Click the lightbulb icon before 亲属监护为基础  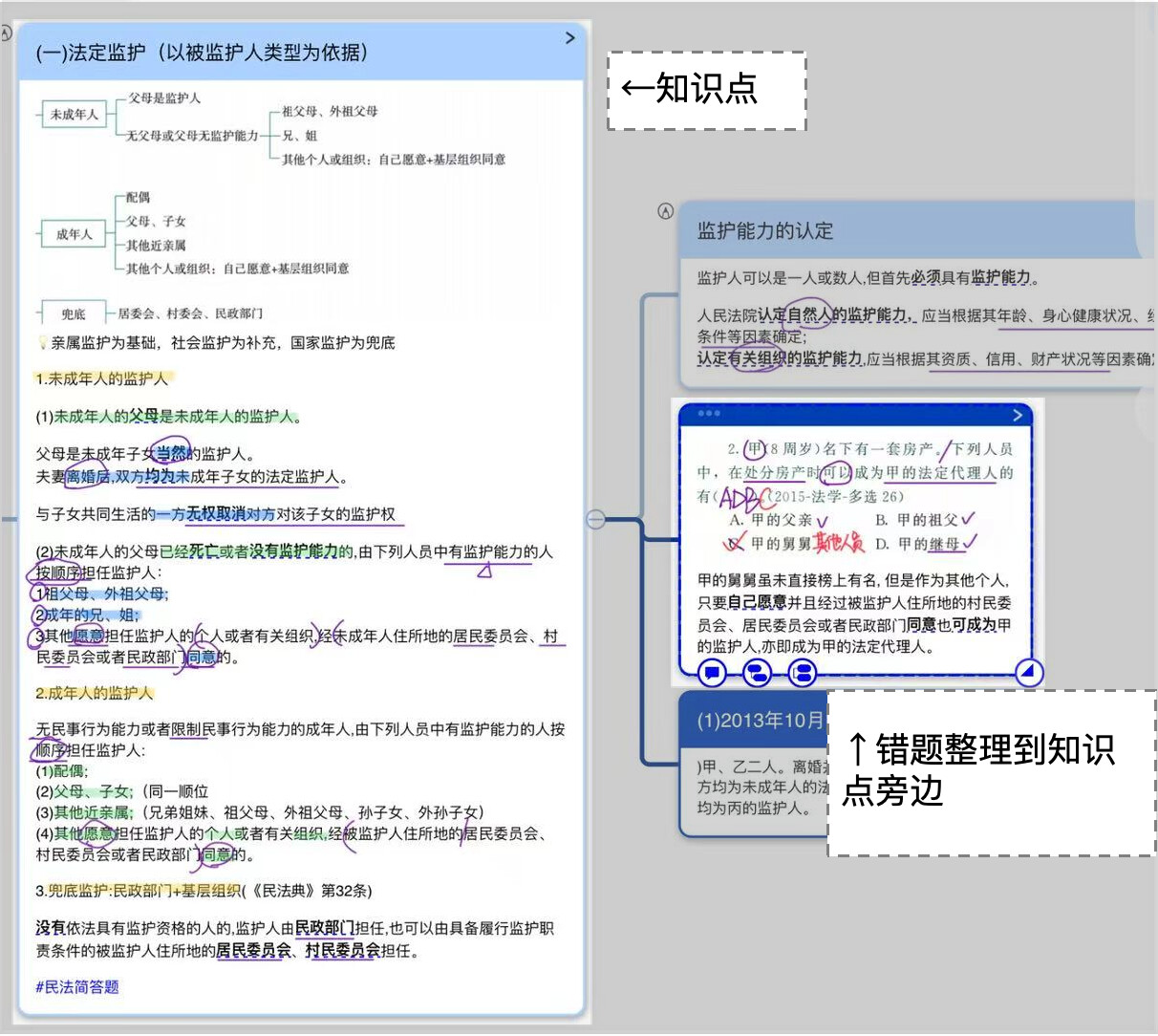pyautogui.click(x=41, y=343)
